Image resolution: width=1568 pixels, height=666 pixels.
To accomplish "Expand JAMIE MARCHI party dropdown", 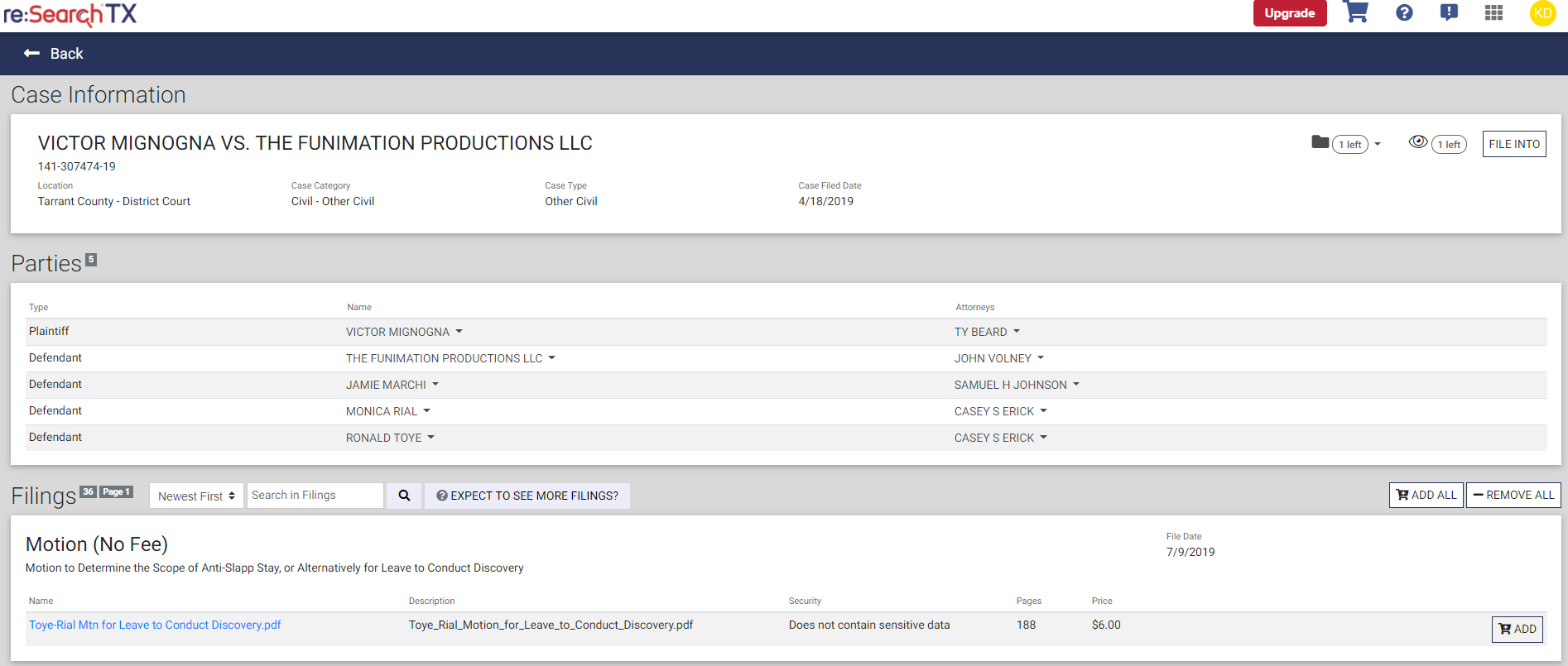I will tap(435, 385).
